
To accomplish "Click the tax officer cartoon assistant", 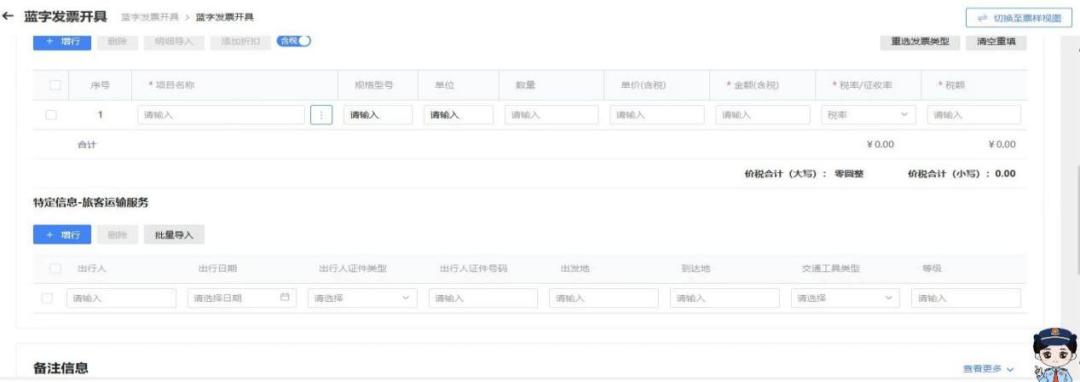I will [1055, 354].
